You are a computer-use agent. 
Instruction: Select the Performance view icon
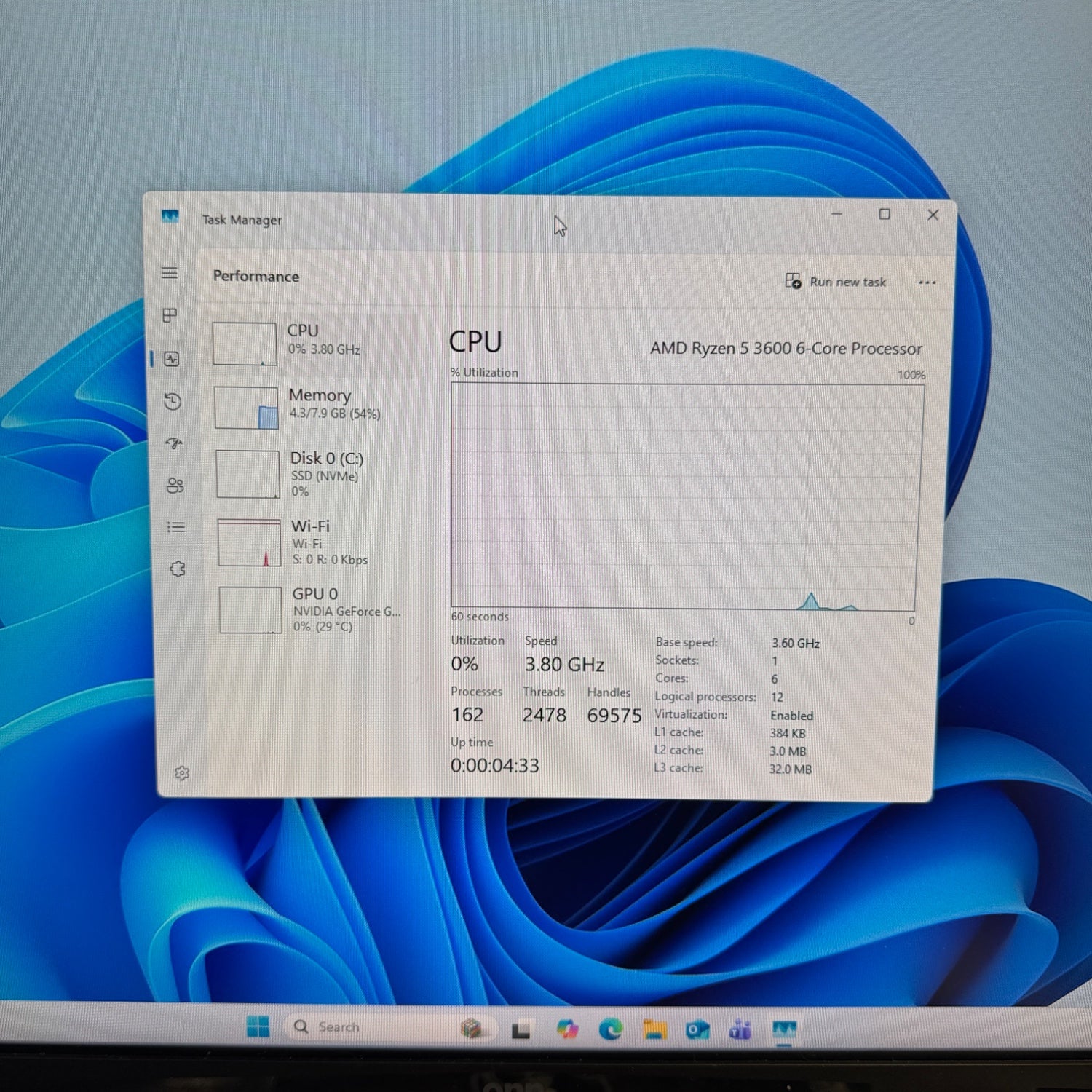click(171, 359)
